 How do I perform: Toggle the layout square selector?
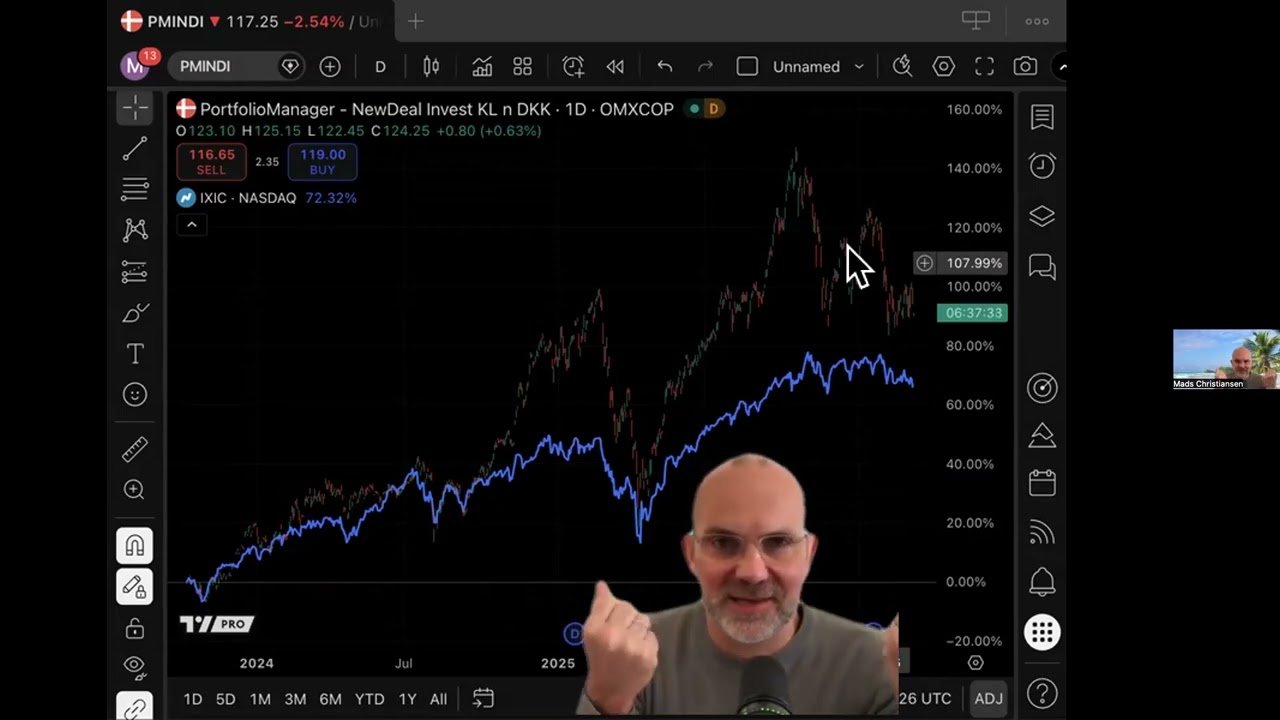747,66
